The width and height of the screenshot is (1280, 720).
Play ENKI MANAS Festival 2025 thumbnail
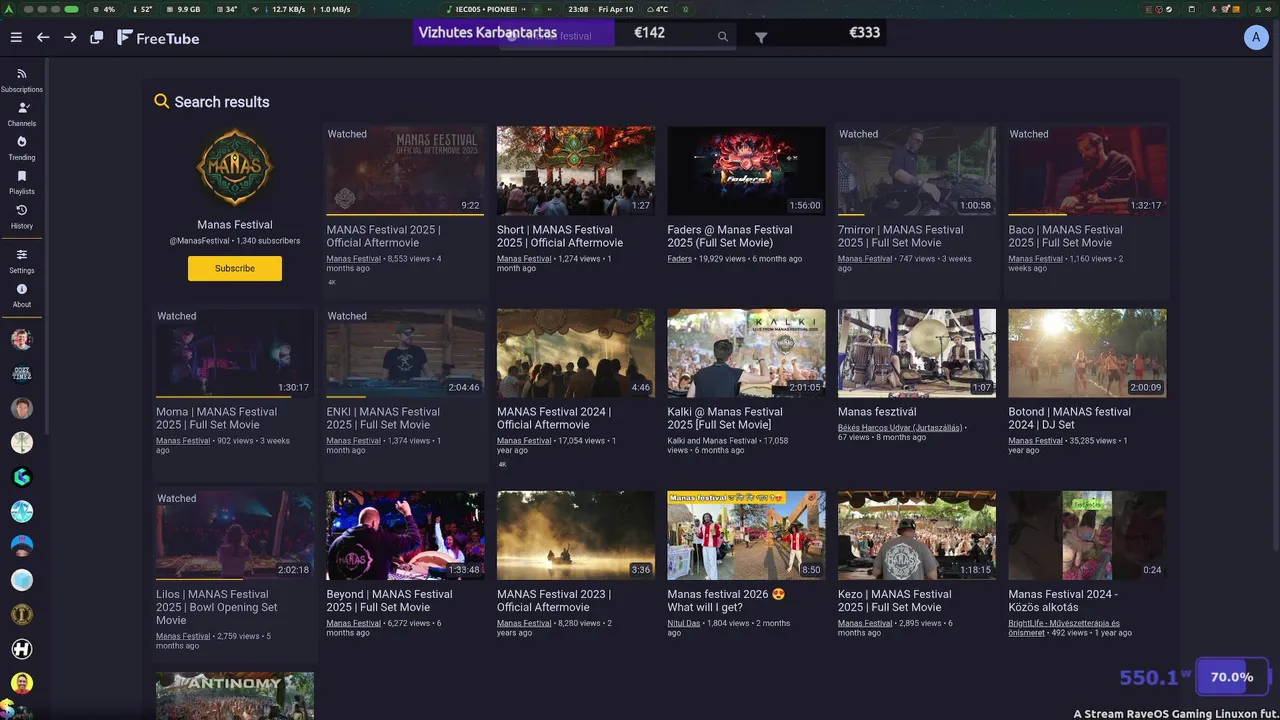coord(405,353)
